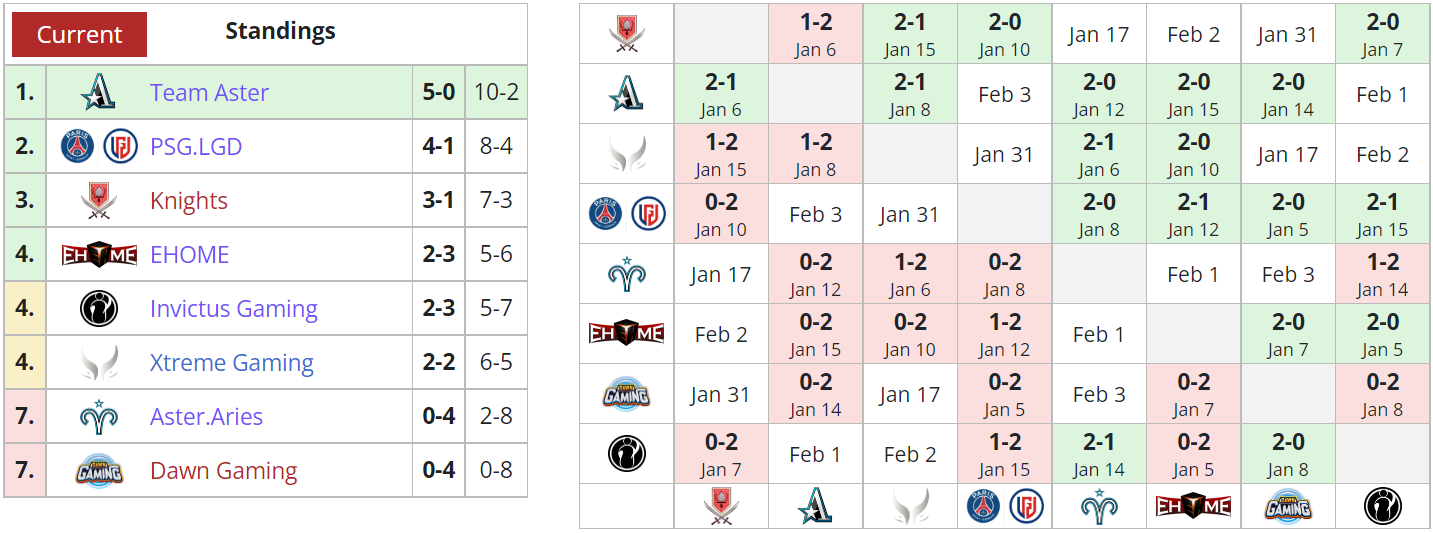
Task: Click Team Aster logo in crosstable bottom row
Action: point(815,506)
